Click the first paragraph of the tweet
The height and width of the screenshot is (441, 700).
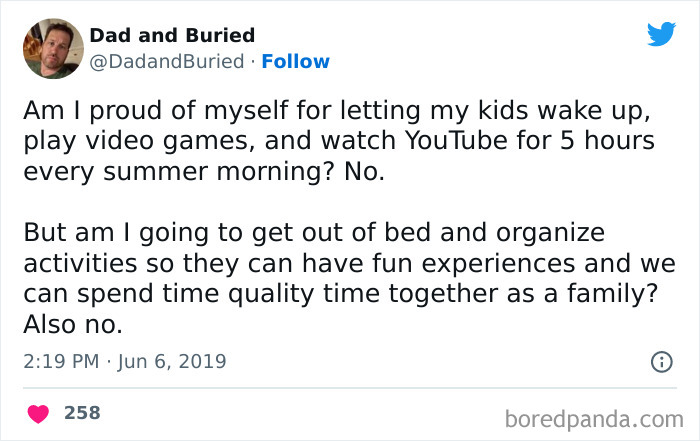[332, 142]
